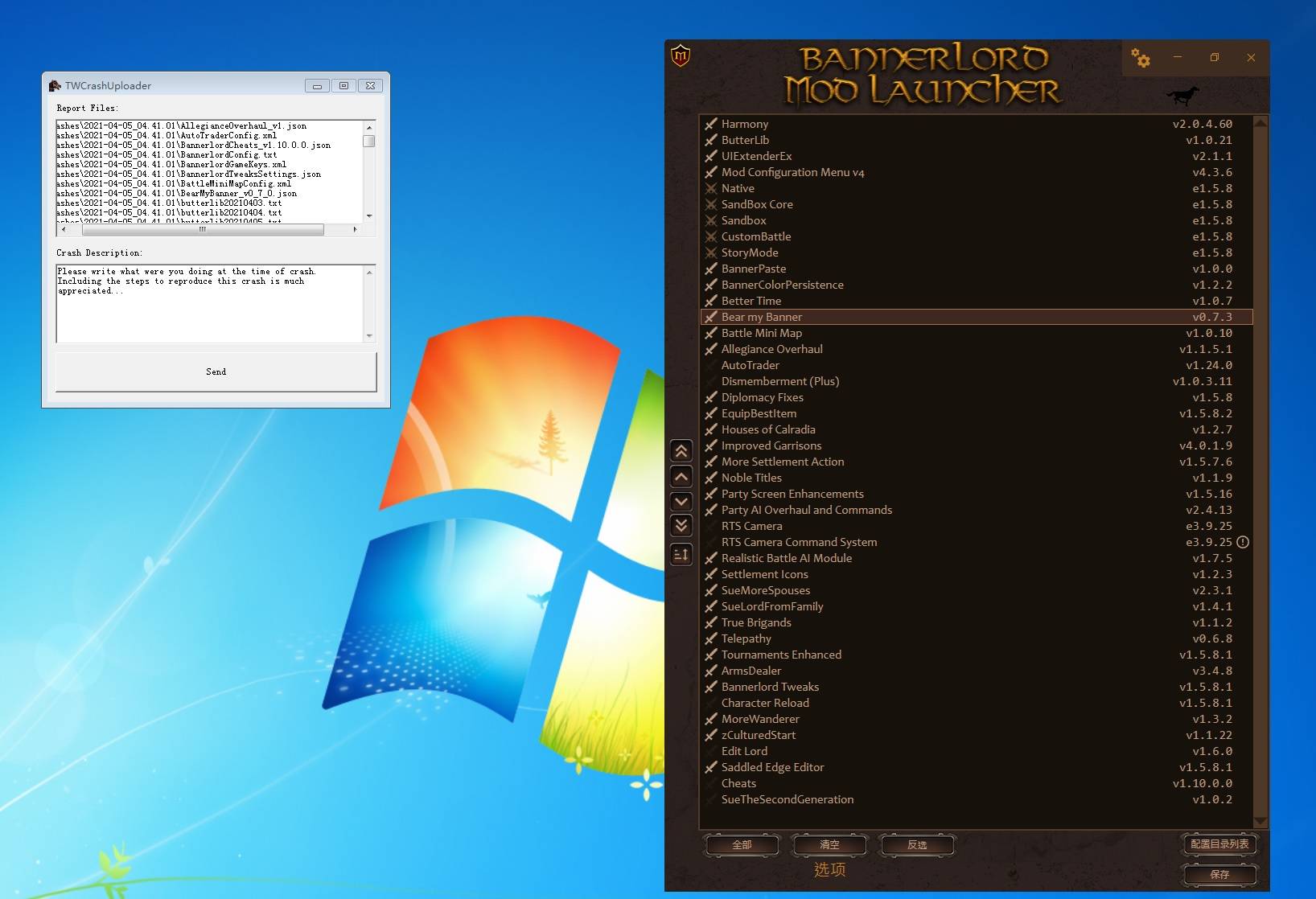Click Report Files scroll right arrow
Image resolution: width=1316 pixels, height=899 pixels.
[355, 229]
